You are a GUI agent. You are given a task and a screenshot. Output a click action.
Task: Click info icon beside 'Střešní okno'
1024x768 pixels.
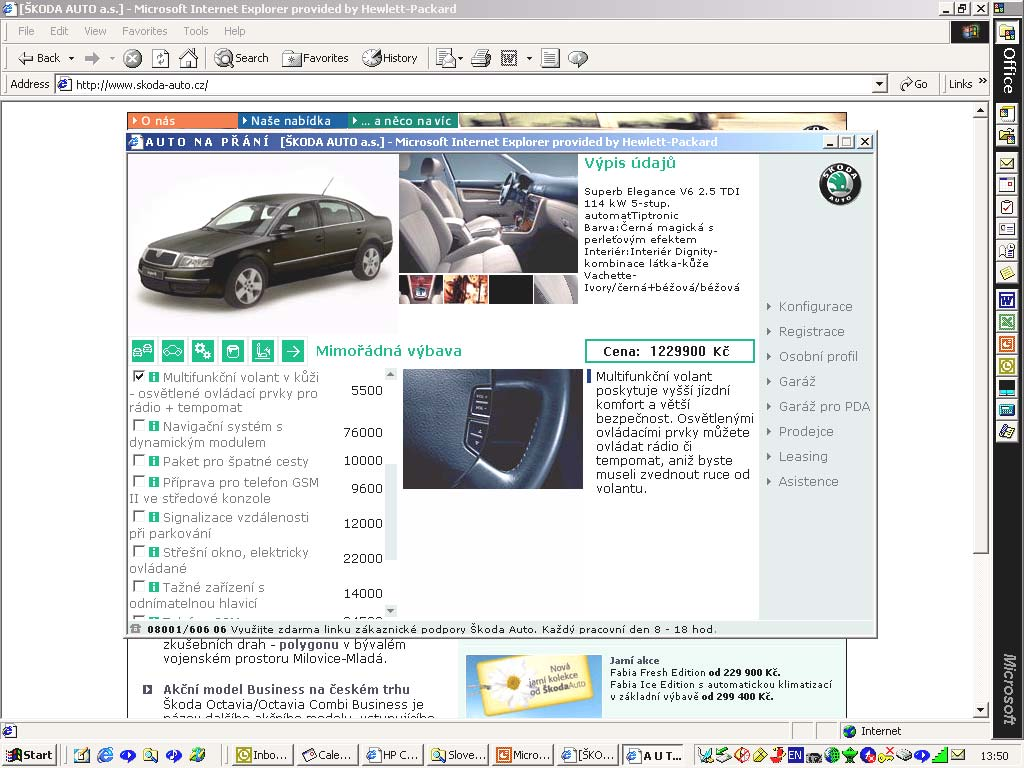point(154,552)
